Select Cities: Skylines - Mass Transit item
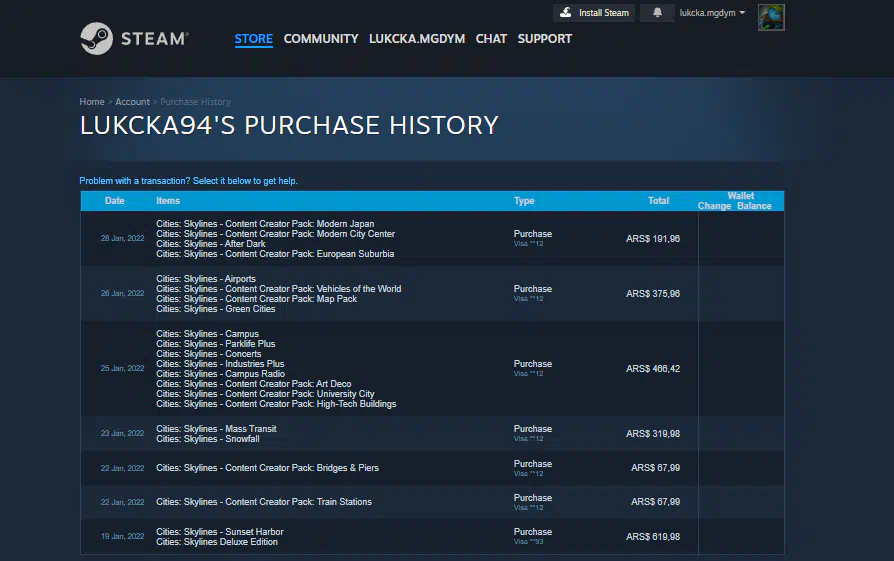This screenshot has width=894, height=561. (216, 429)
